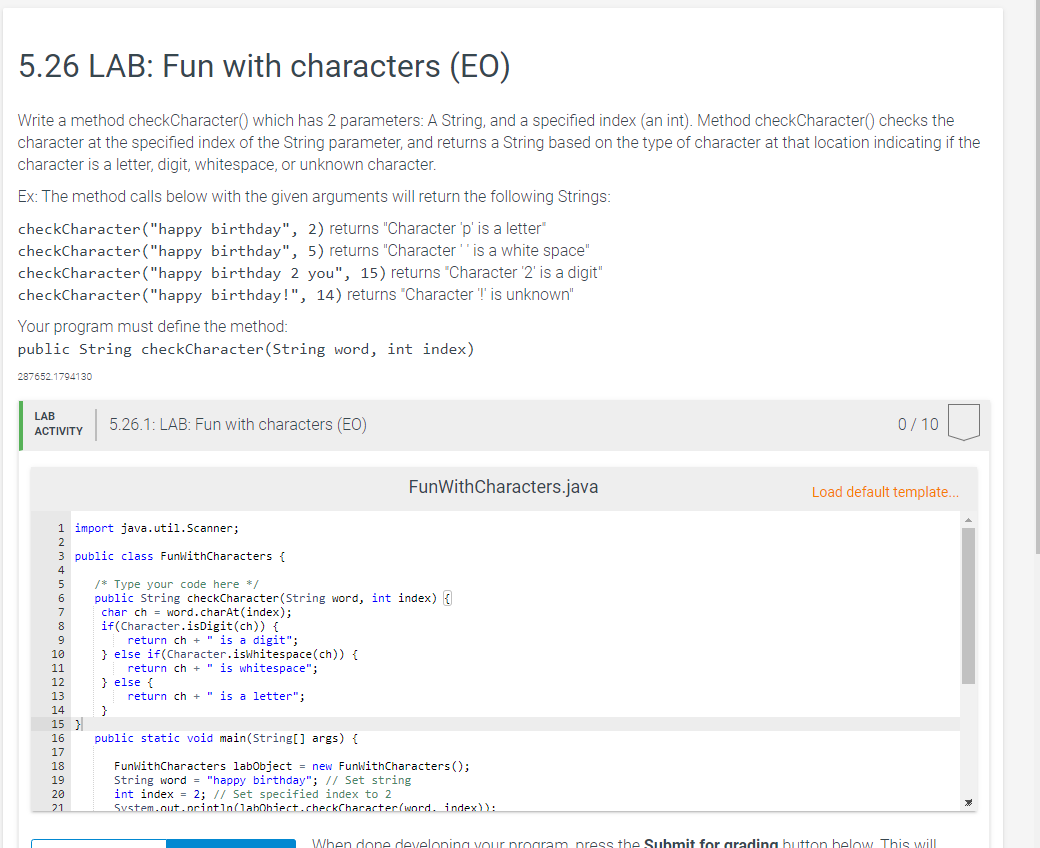Click the heading "5.26 LAB: Fun with characters (EO)"
1040x848 pixels.
264,66
